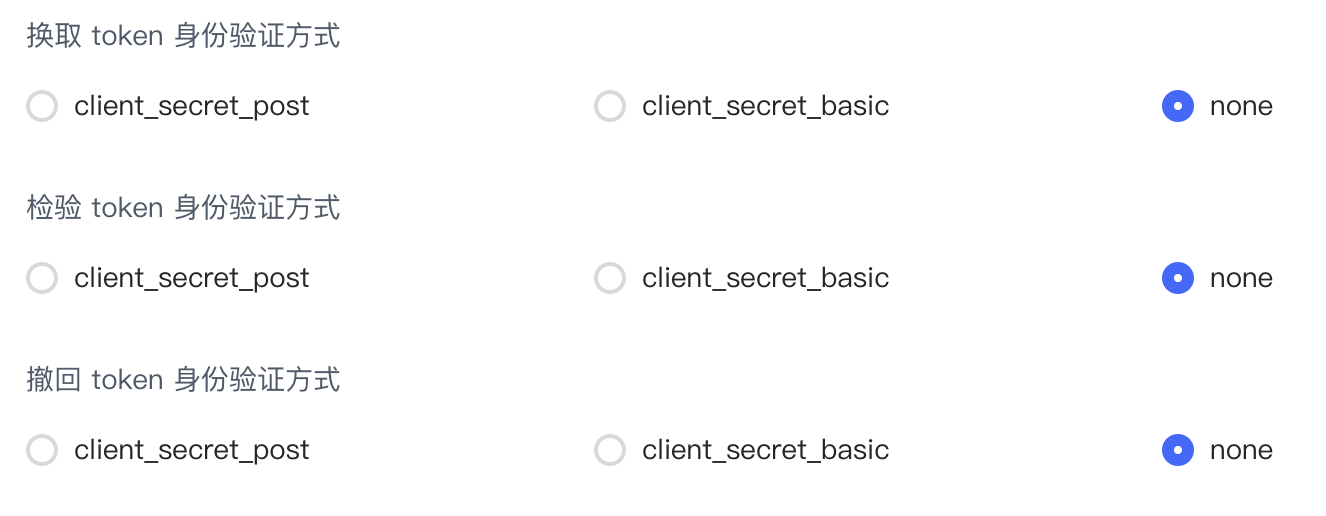
Task: Click the none label text in 检验 token row
Action: [1241, 279]
